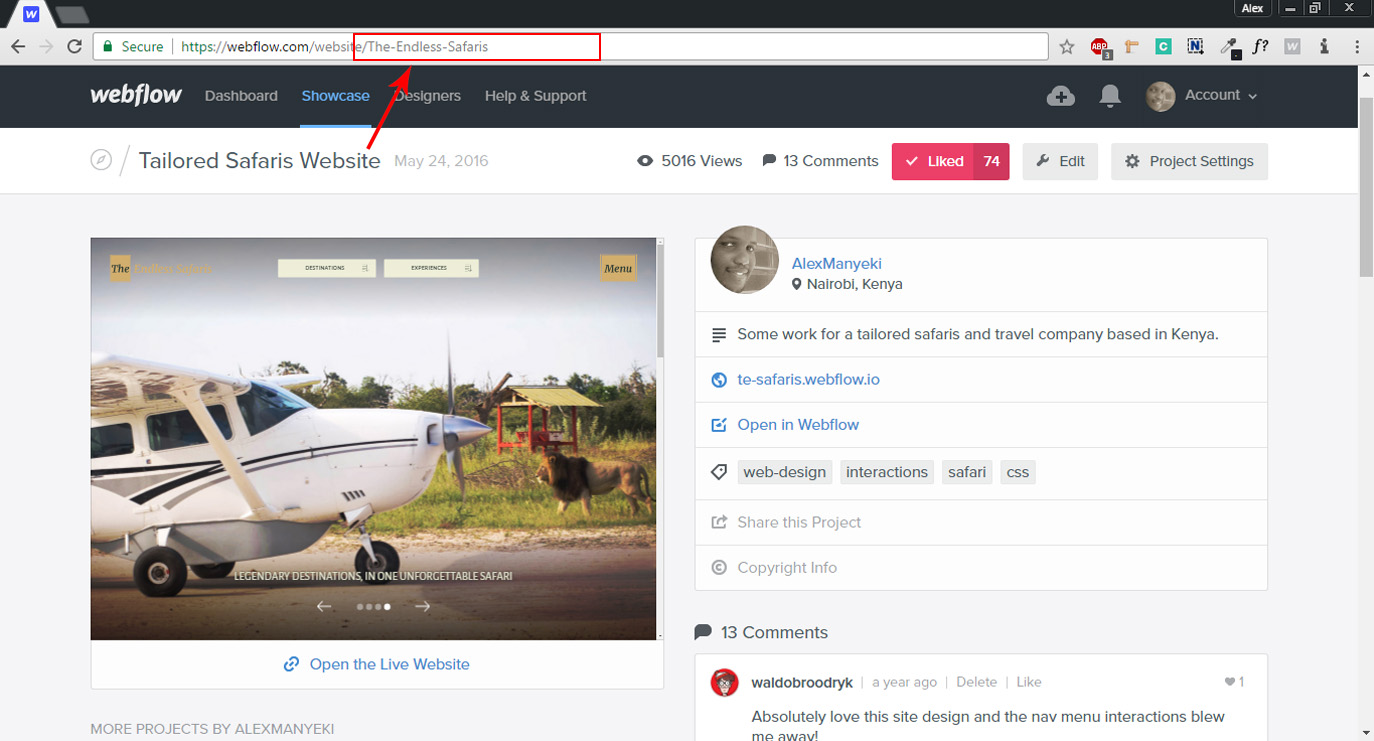1374x741 pixels.
Task: Click the cloud upload icon in header
Action: [1060, 96]
